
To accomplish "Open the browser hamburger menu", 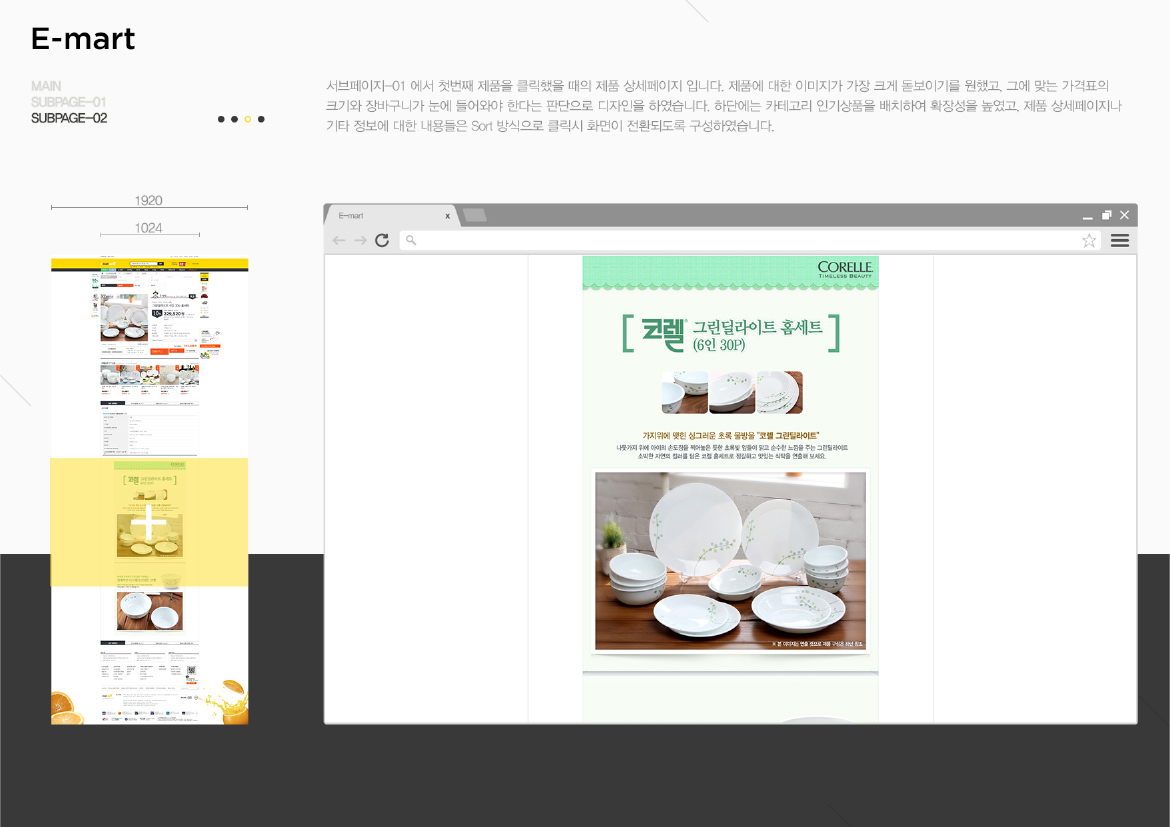I will click(x=1120, y=240).
